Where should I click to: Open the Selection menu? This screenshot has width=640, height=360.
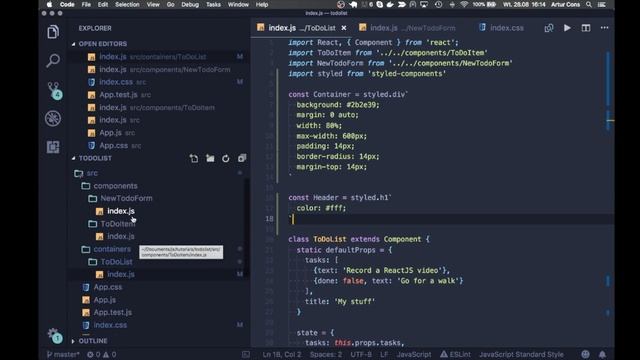click(127, 4)
